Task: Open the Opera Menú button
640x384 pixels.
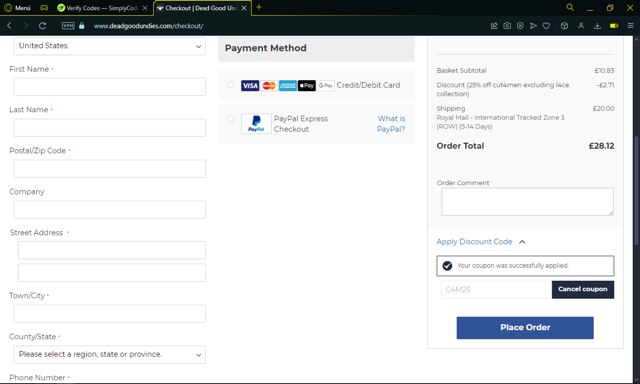Action: coord(17,8)
